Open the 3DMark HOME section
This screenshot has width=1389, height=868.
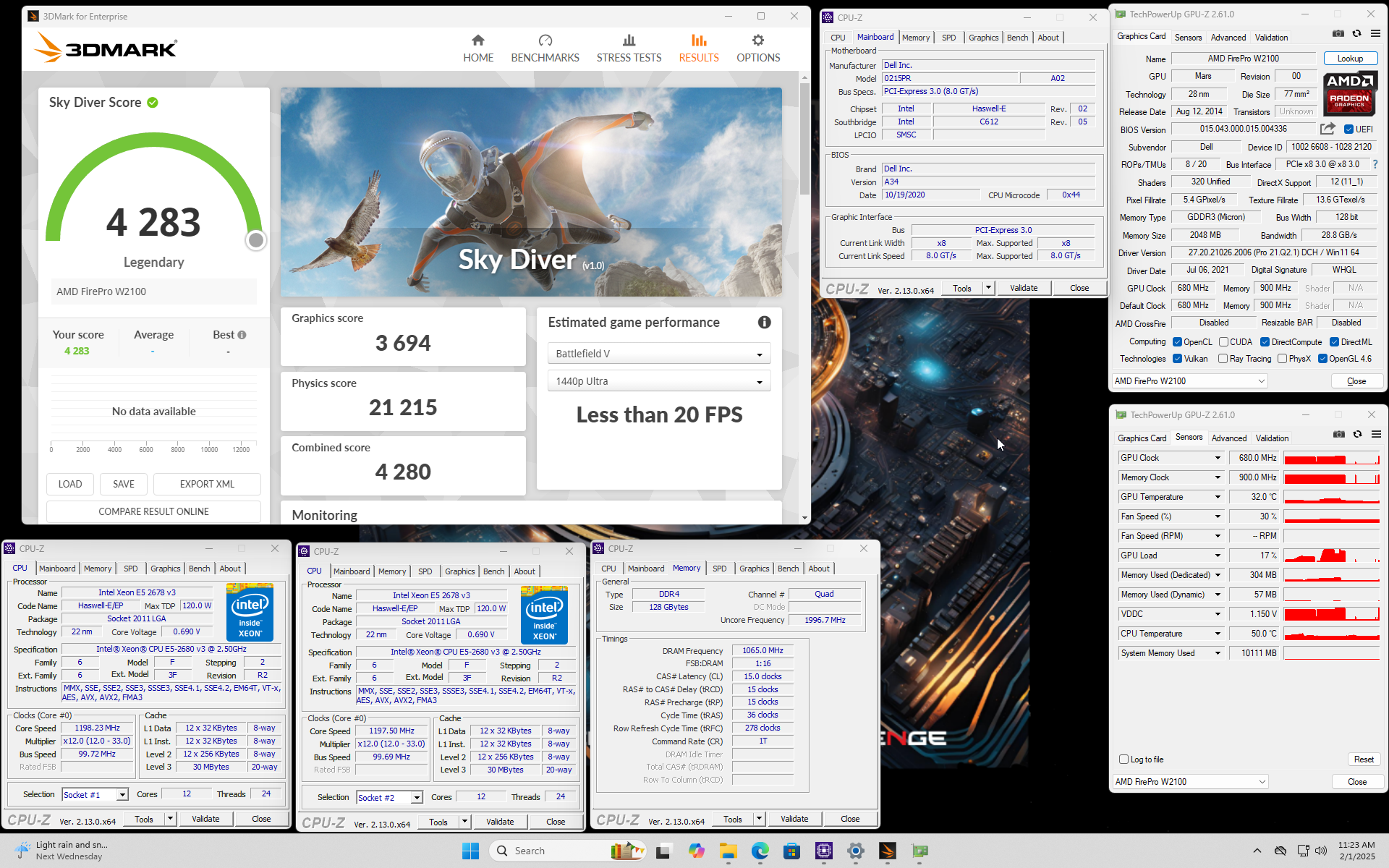(x=478, y=48)
